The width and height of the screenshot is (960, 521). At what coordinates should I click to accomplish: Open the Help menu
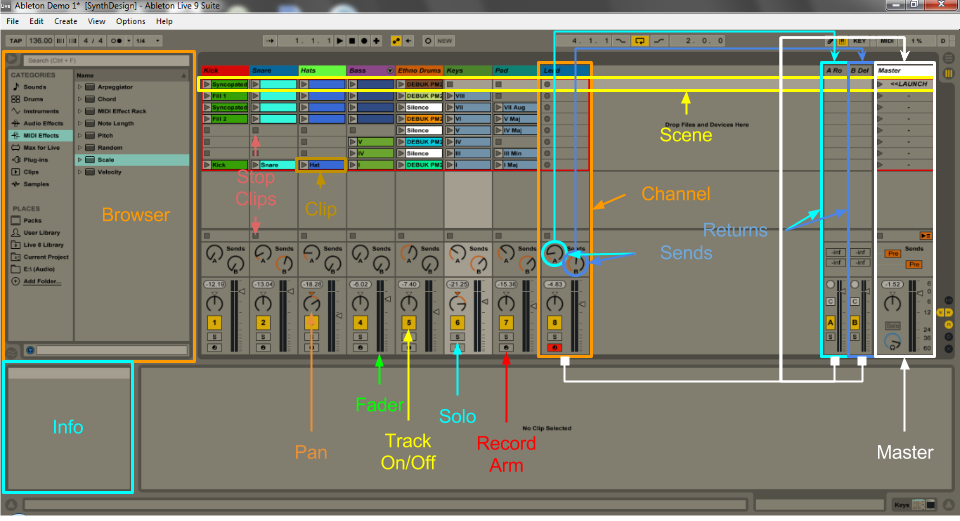click(164, 21)
